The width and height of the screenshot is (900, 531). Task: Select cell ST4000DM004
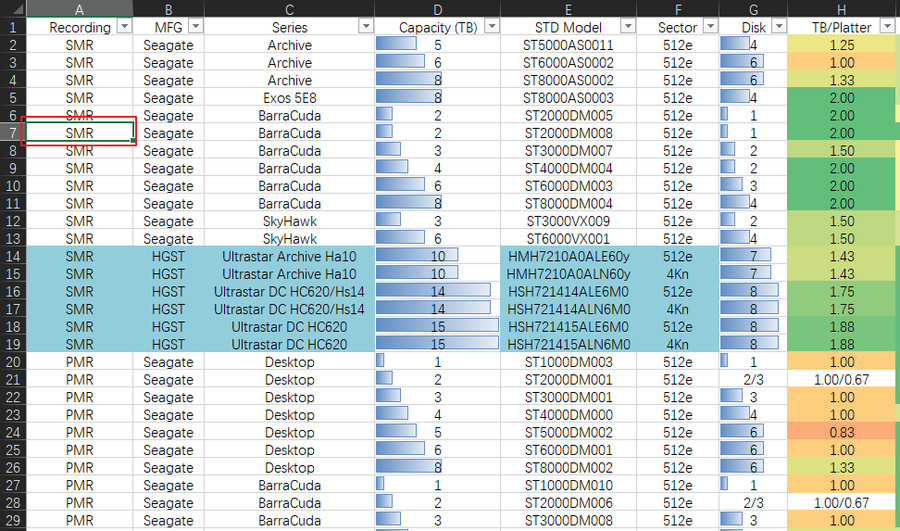(x=568, y=168)
